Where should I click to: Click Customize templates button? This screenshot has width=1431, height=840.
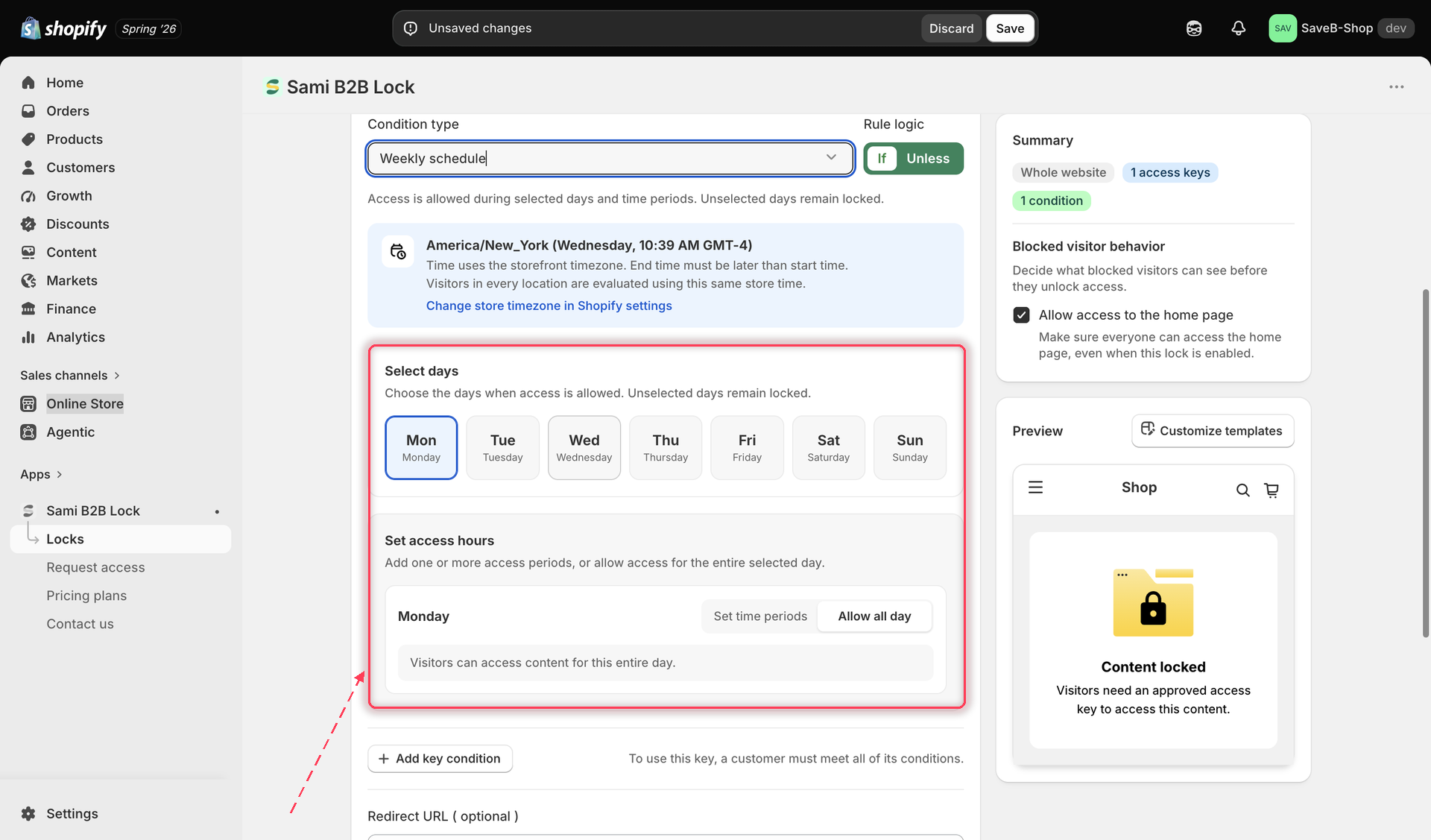[1213, 431]
